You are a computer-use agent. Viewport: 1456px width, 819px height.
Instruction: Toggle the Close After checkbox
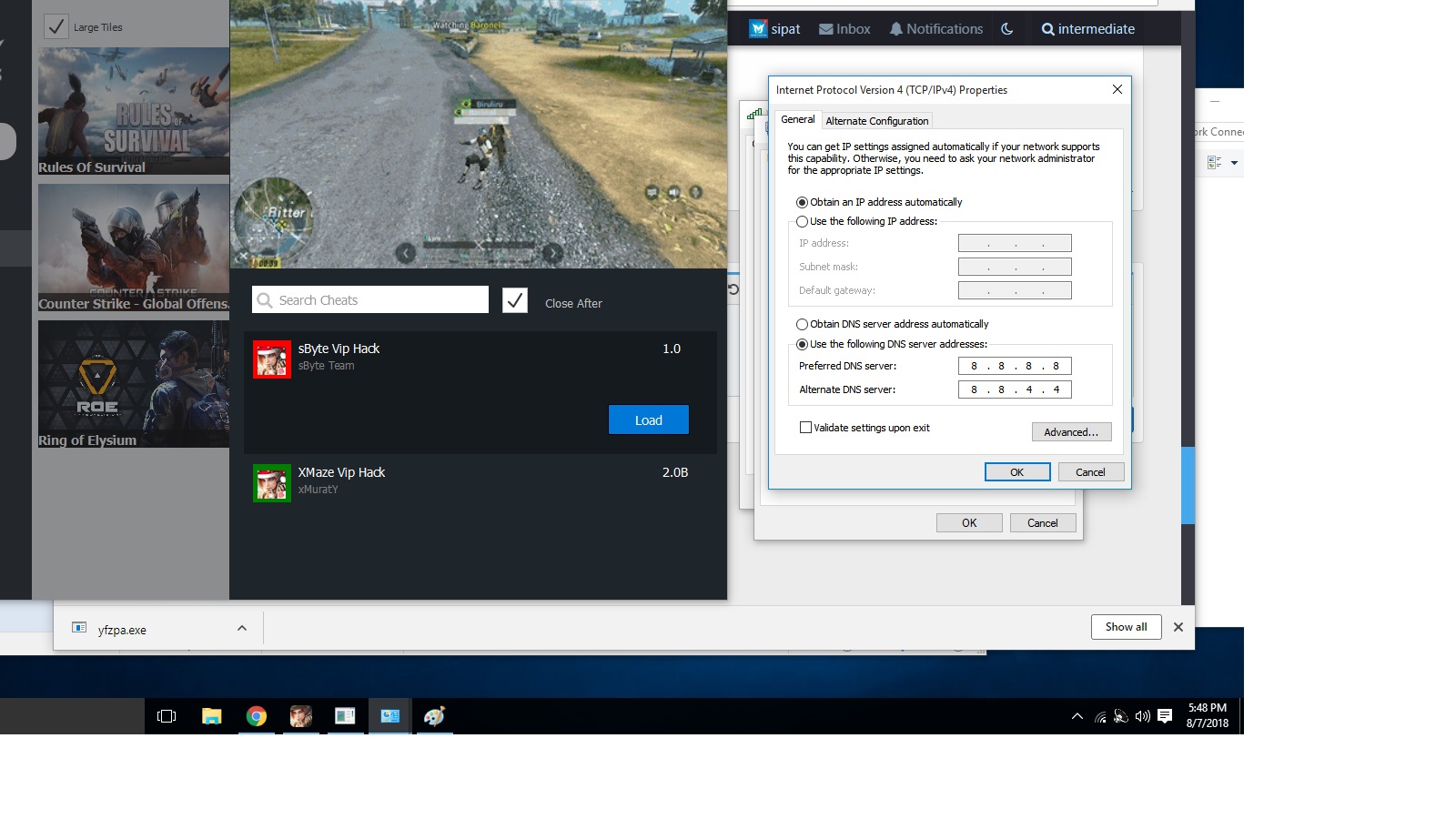[x=515, y=300]
